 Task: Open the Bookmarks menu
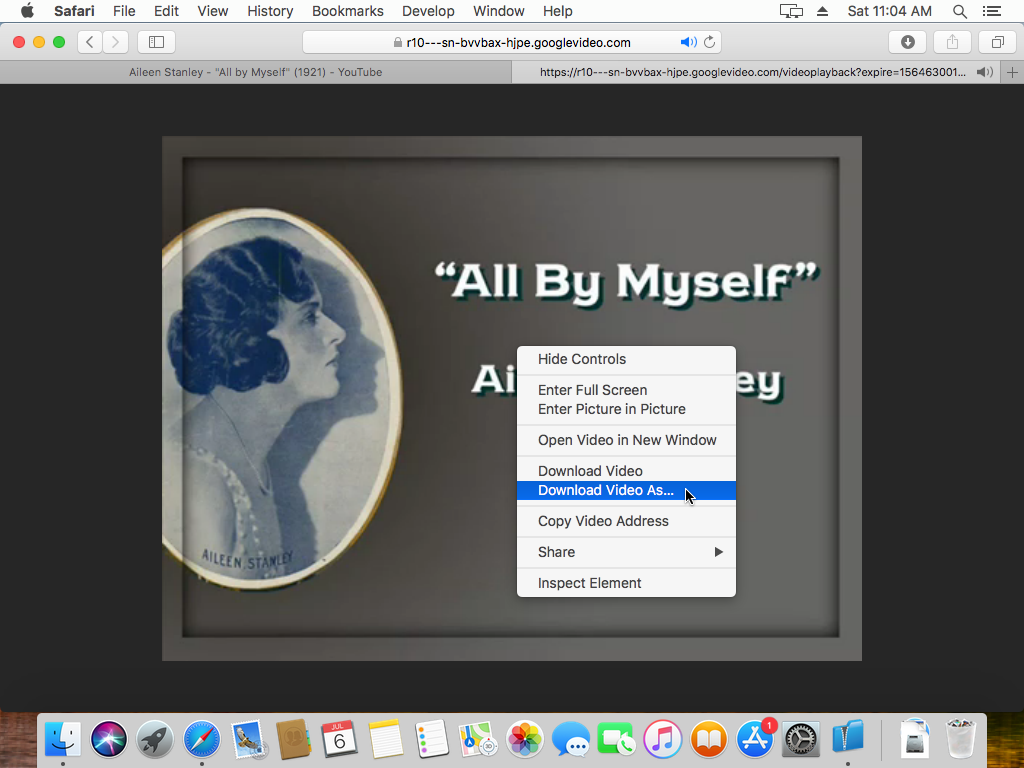click(345, 11)
